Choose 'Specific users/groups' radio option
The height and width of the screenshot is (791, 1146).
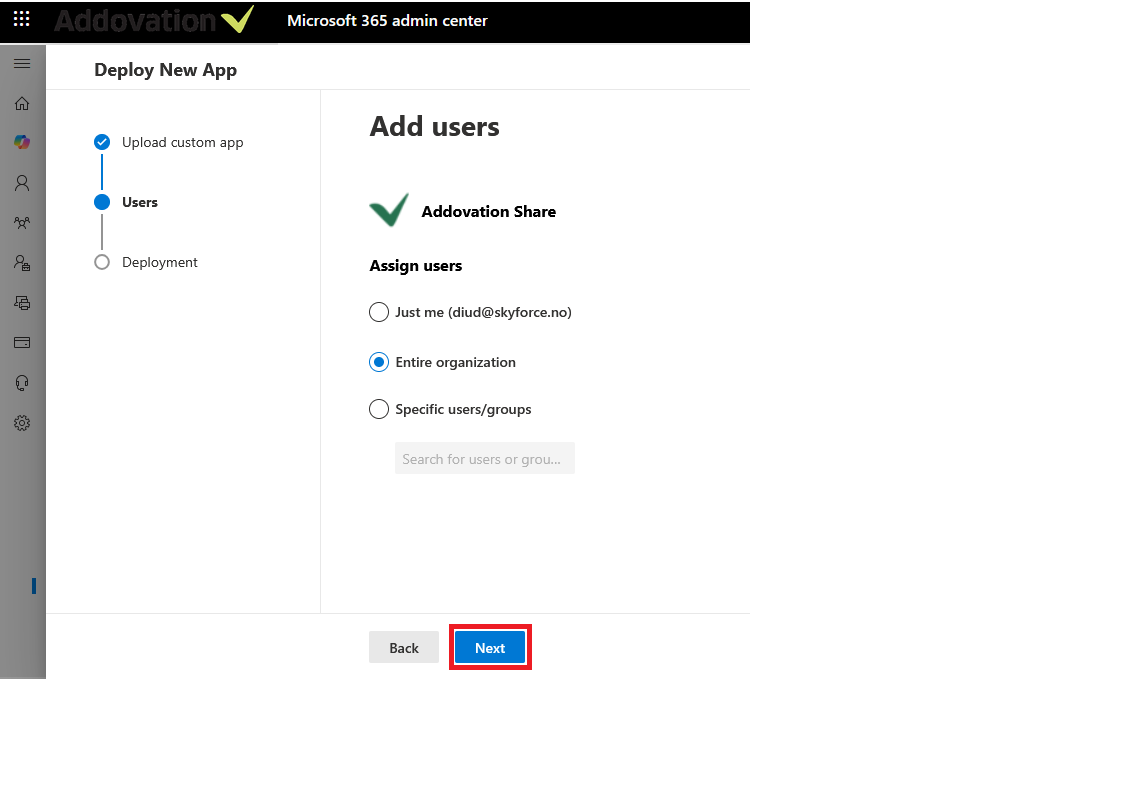[379, 409]
